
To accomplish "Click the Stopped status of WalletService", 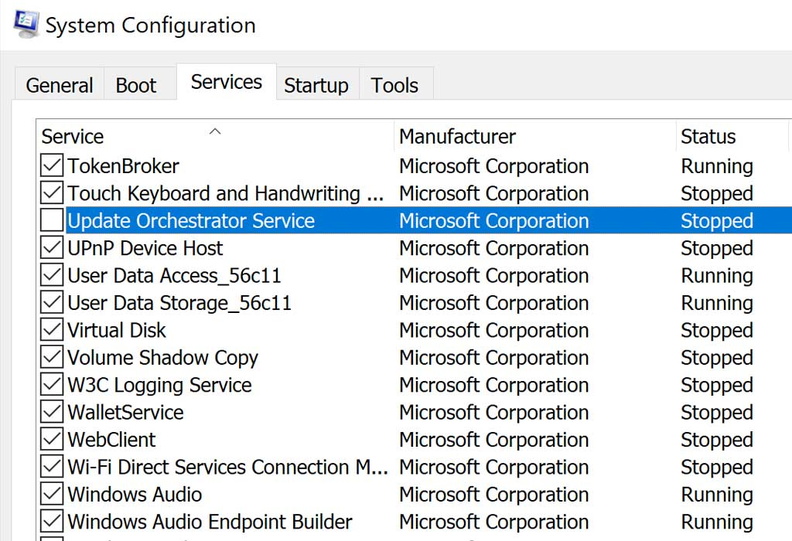I will point(717,412).
